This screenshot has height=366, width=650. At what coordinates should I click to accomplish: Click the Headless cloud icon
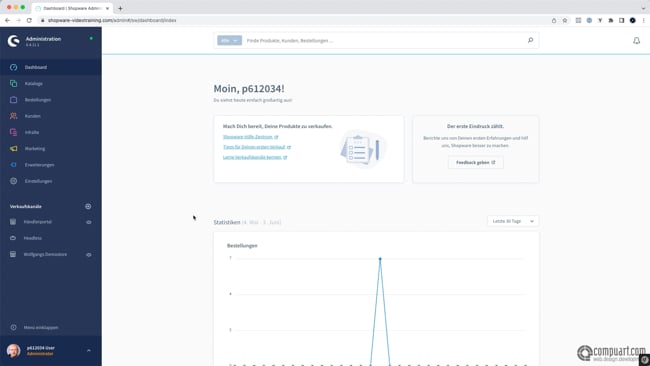(13, 238)
